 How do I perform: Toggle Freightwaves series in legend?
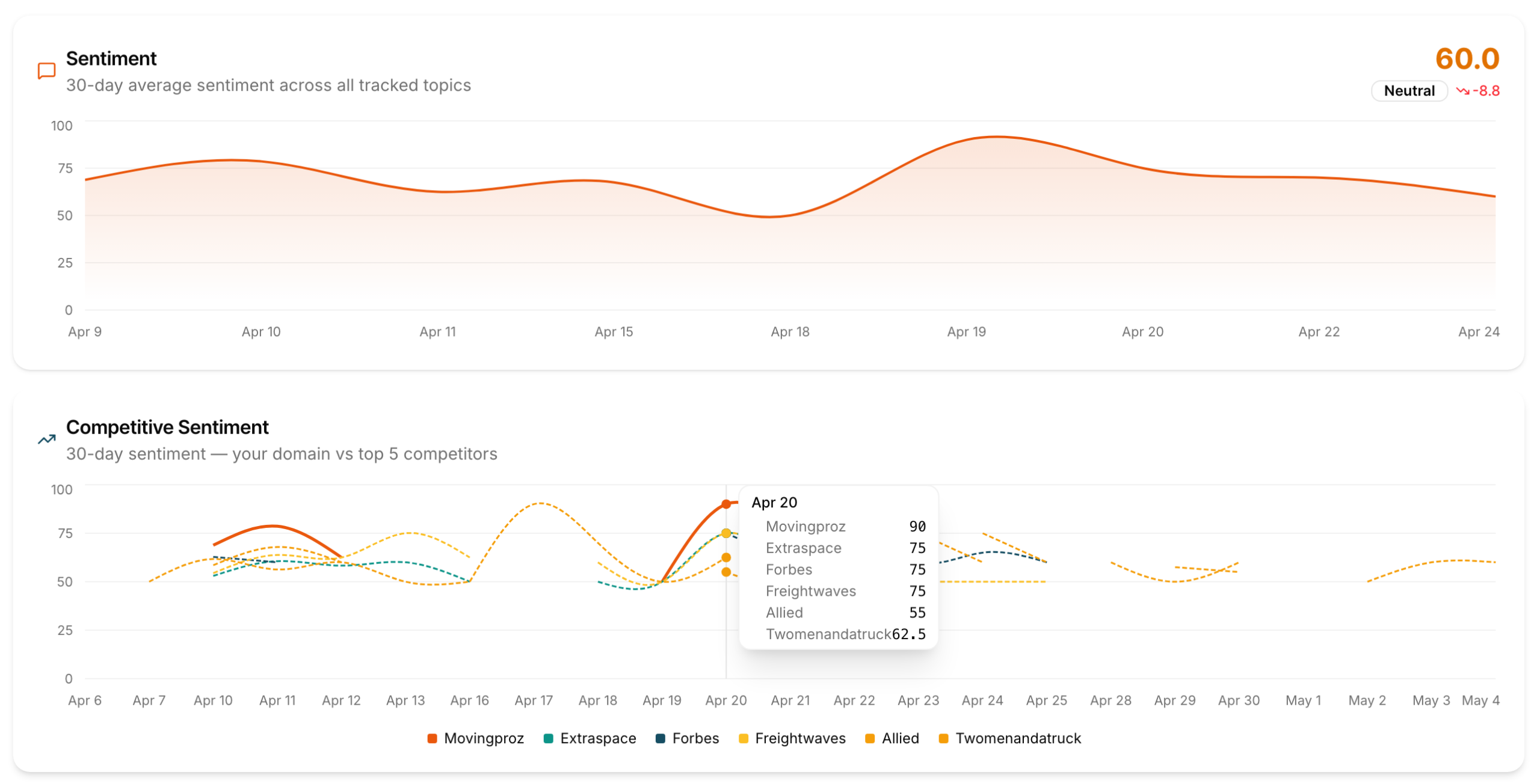point(792,738)
